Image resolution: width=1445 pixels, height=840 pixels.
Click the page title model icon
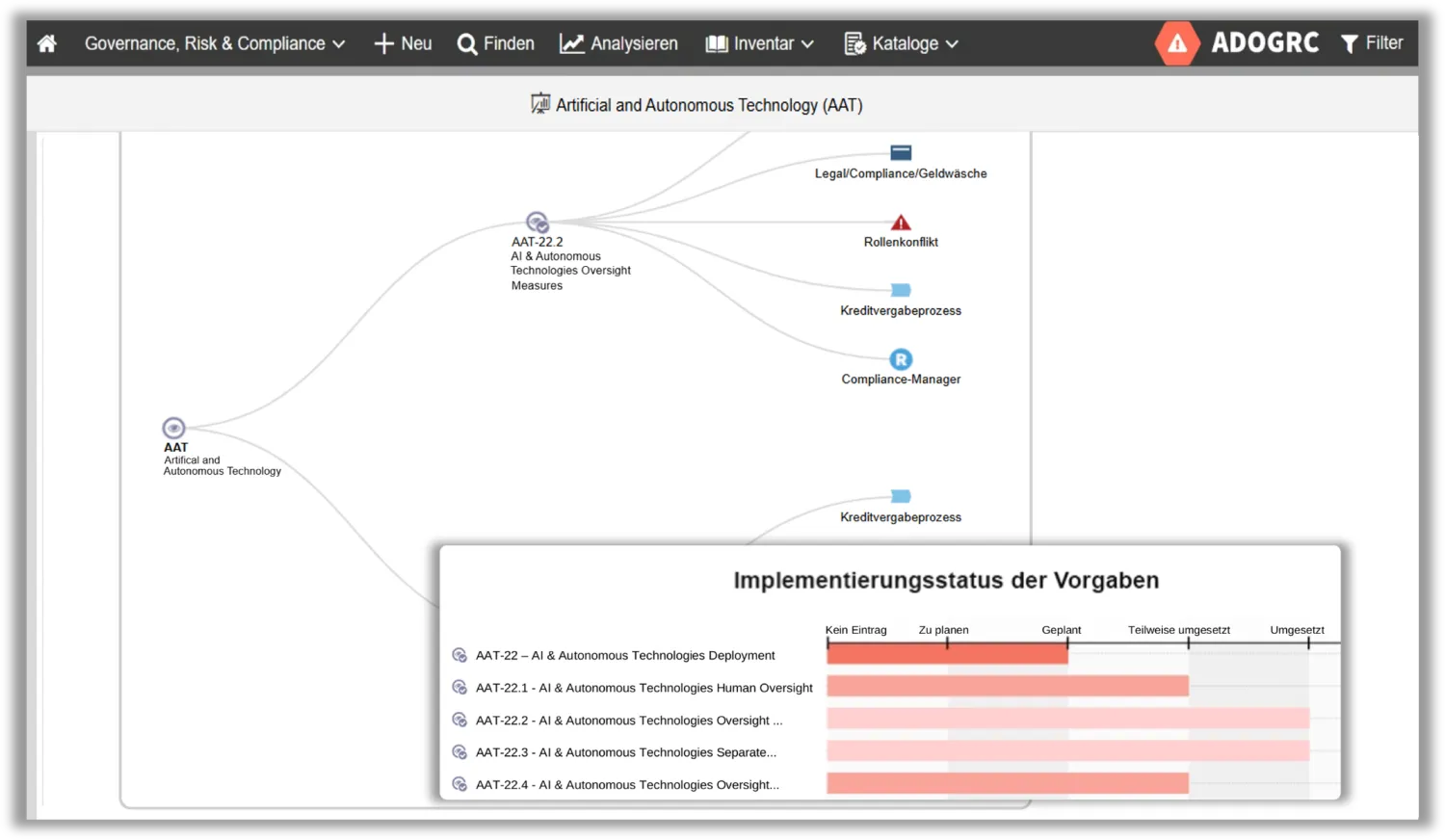(x=540, y=104)
